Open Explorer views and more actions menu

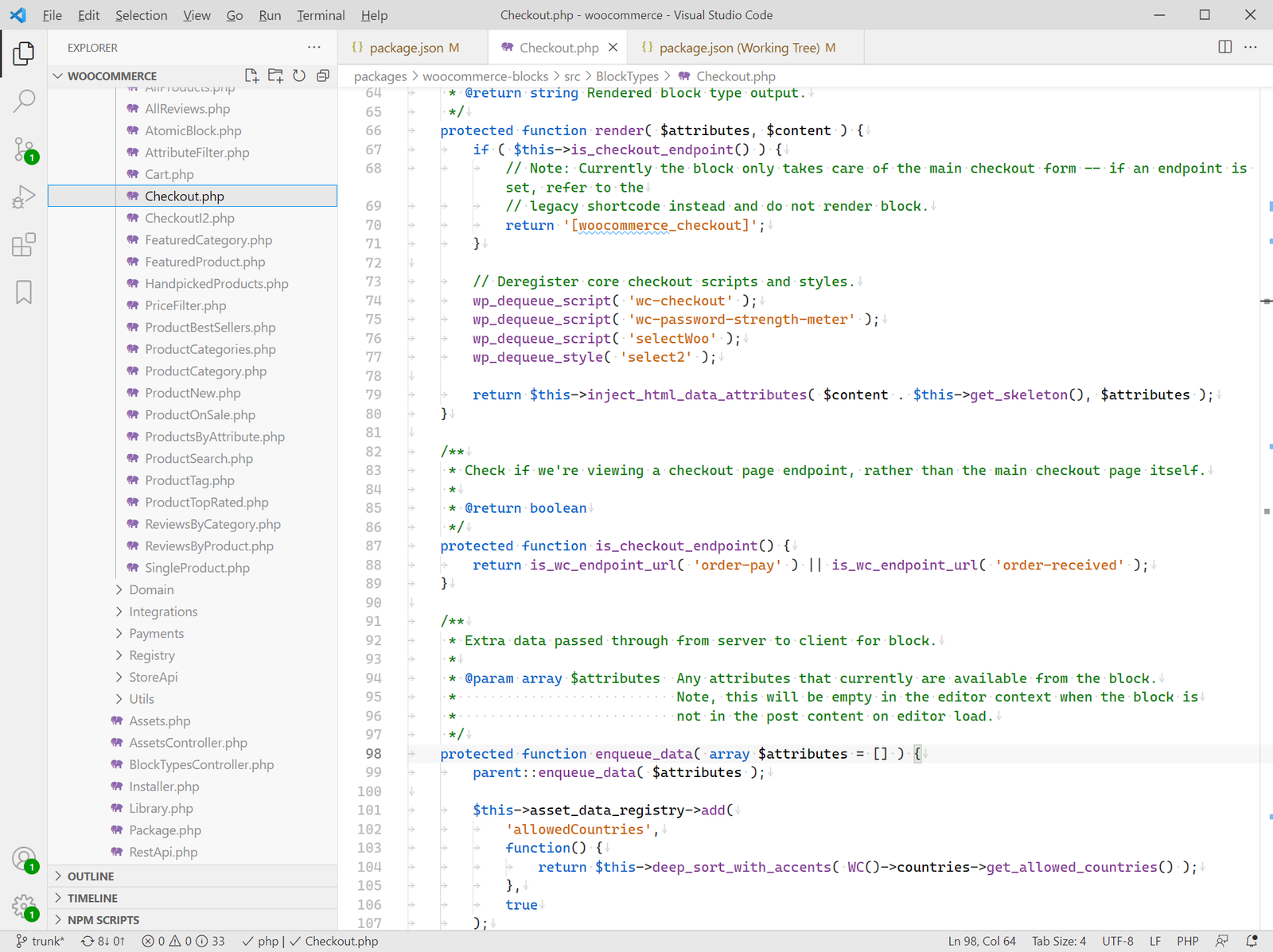click(x=314, y=47)
